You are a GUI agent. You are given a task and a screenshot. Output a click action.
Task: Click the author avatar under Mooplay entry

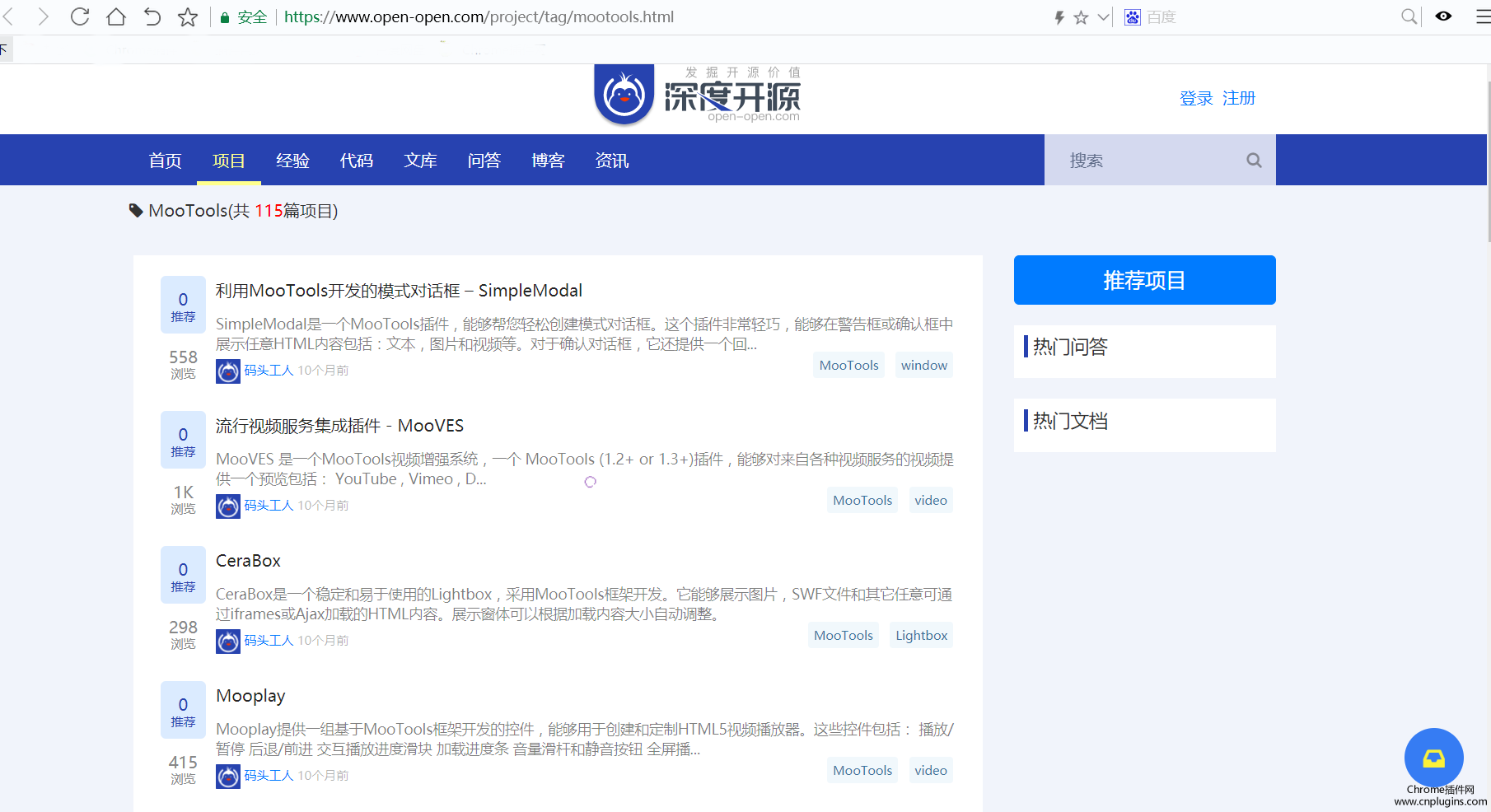(x=228, y=777)
